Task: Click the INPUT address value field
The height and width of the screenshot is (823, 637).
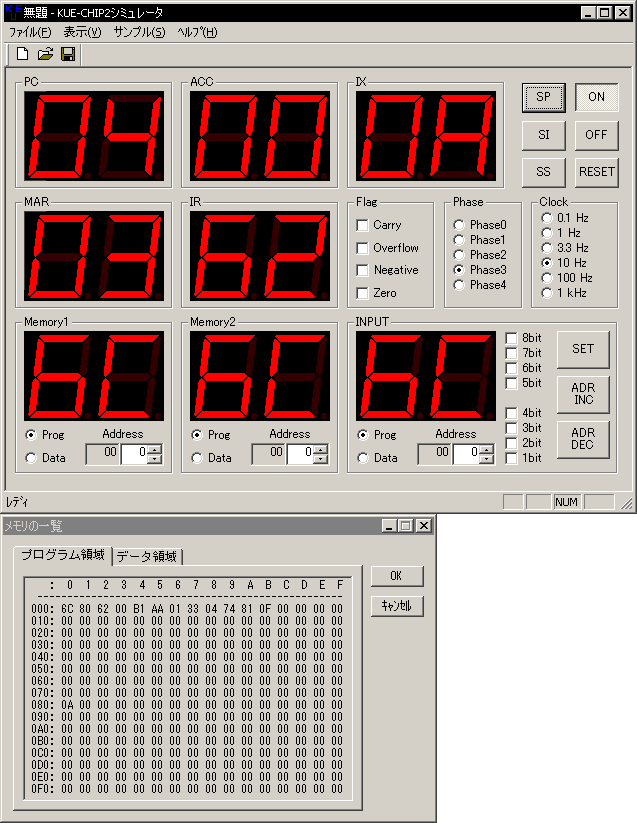Action: click(466, 454)
